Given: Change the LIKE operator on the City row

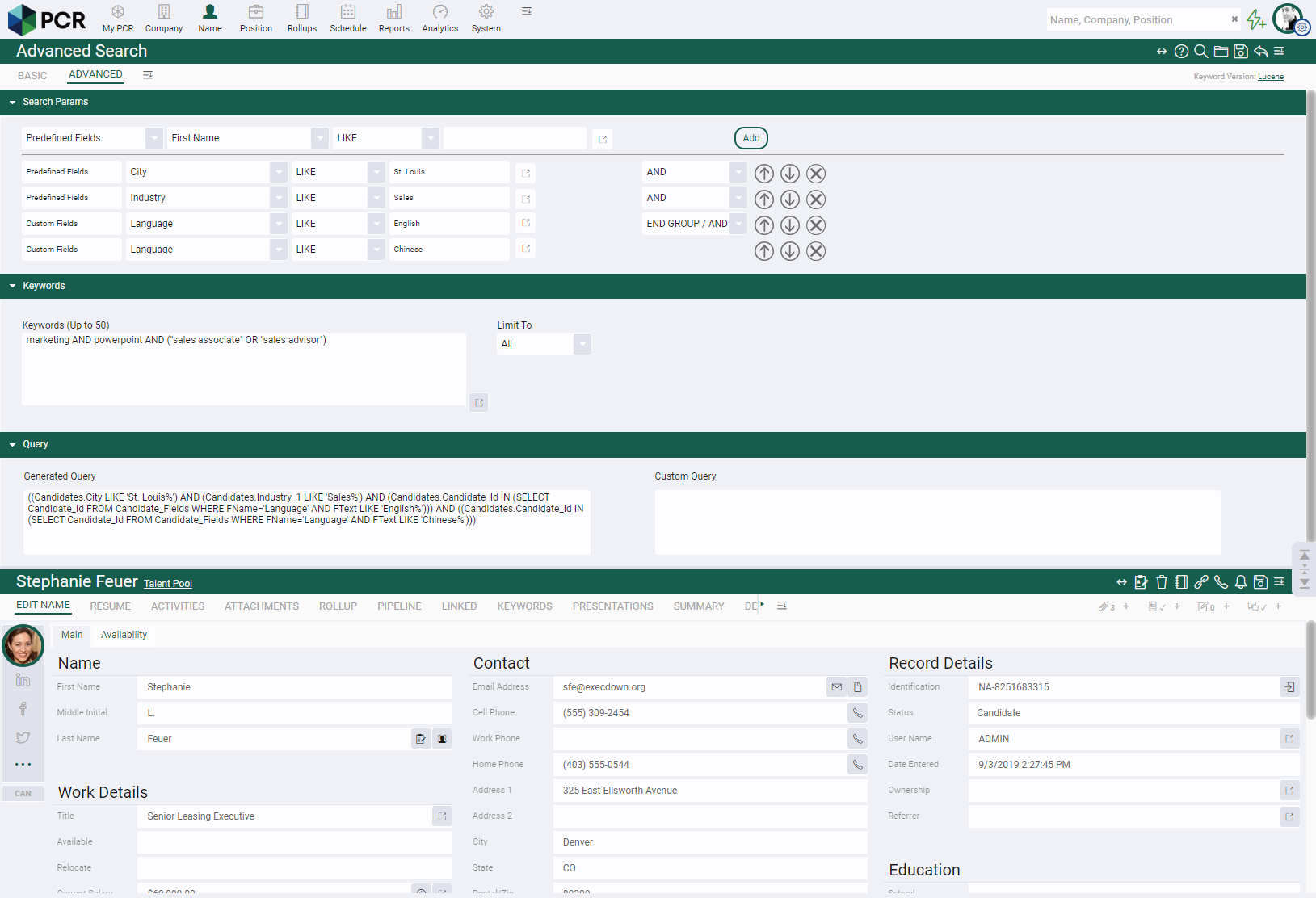Looking at the screenshot, I should pos(376,171).
